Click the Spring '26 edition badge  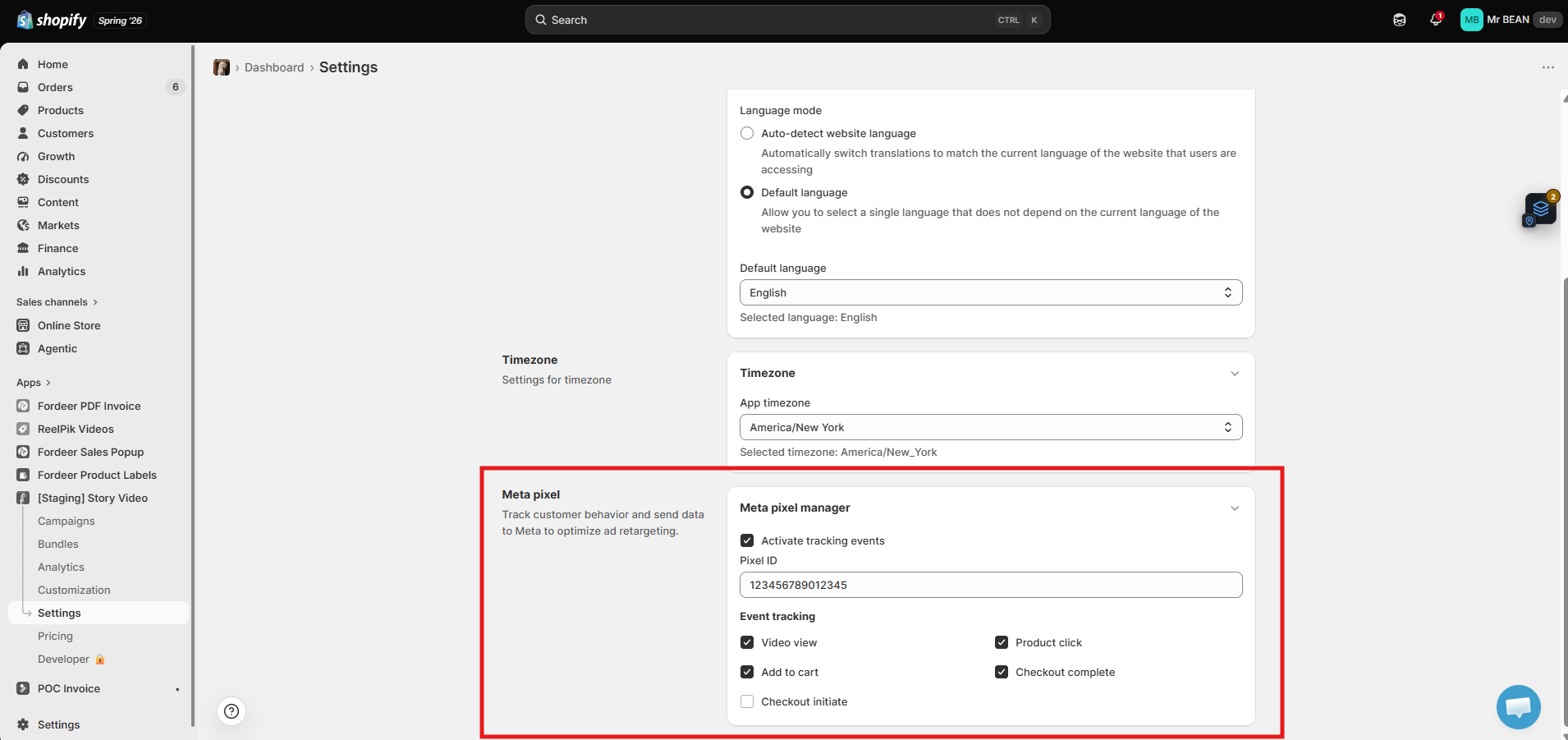pos(120,21)
